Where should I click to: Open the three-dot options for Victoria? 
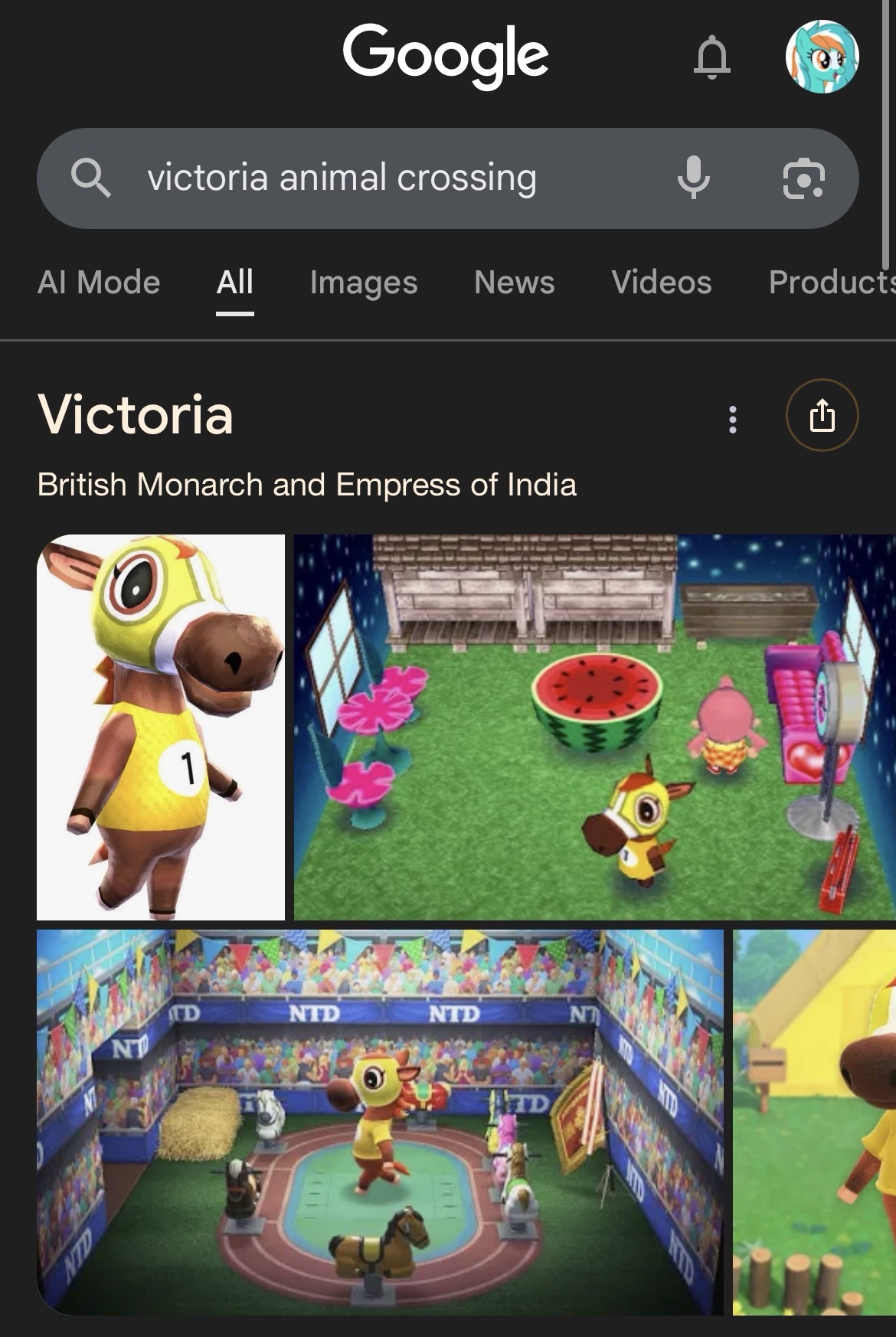click(733, 419)
